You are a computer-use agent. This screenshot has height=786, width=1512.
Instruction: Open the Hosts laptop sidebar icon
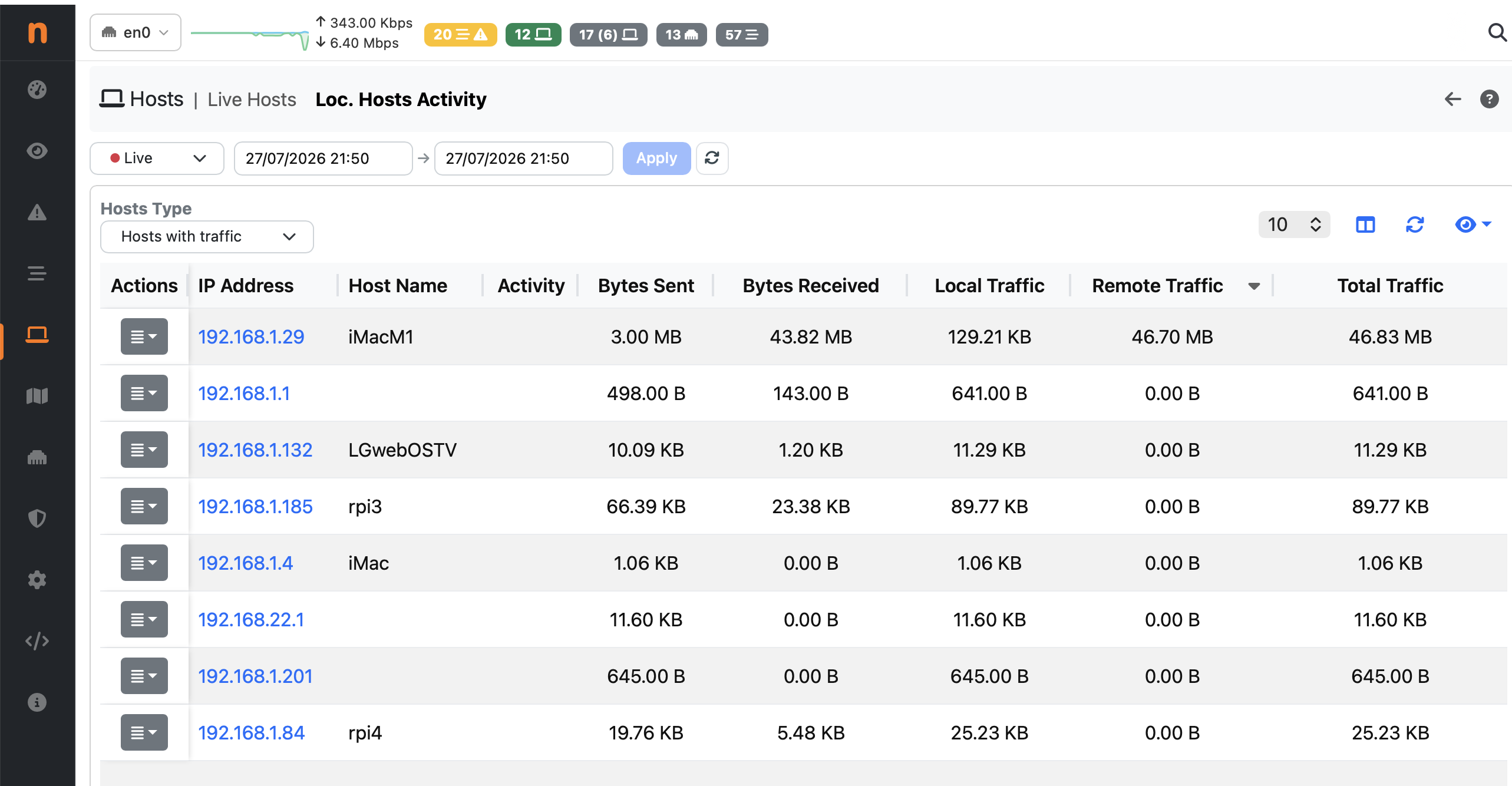coord(37,335)
